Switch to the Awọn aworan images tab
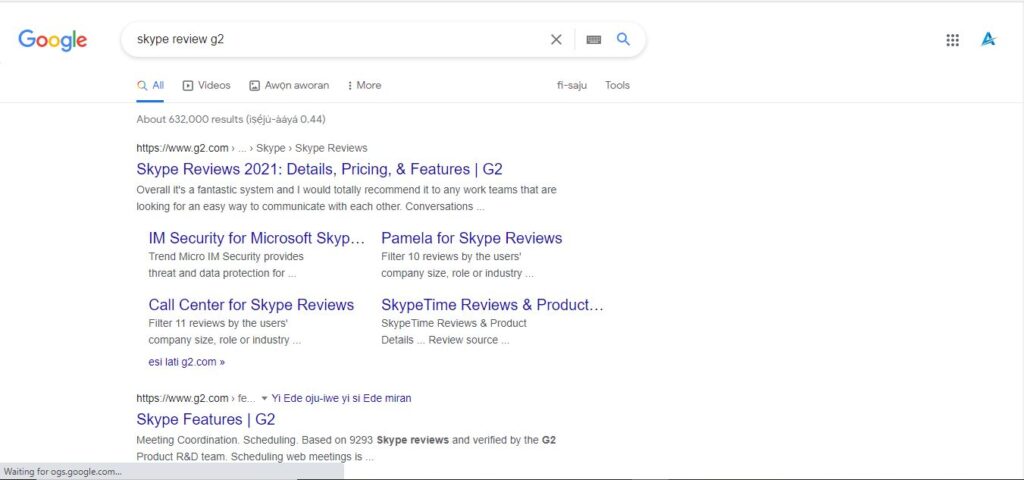 pyautogui.click(x=289, y=86)
